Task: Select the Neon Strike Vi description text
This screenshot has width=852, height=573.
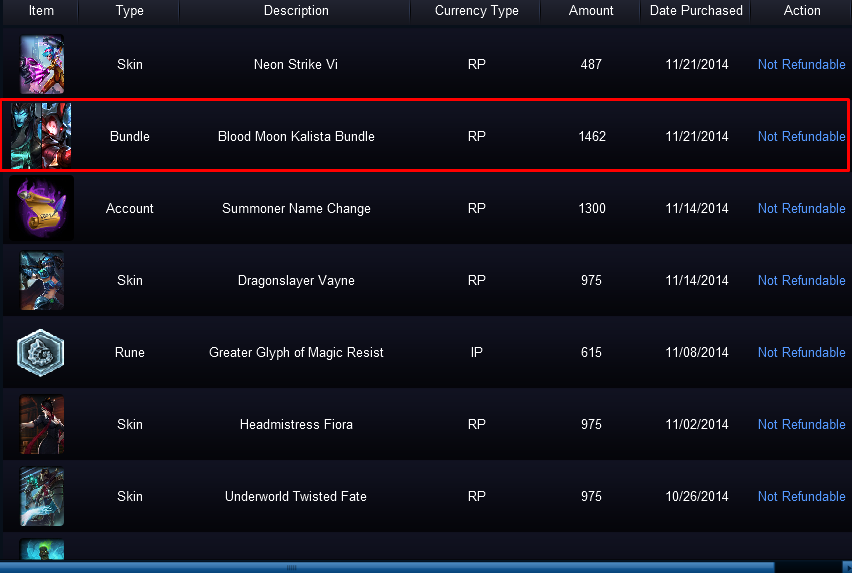Action: (296, 65)
